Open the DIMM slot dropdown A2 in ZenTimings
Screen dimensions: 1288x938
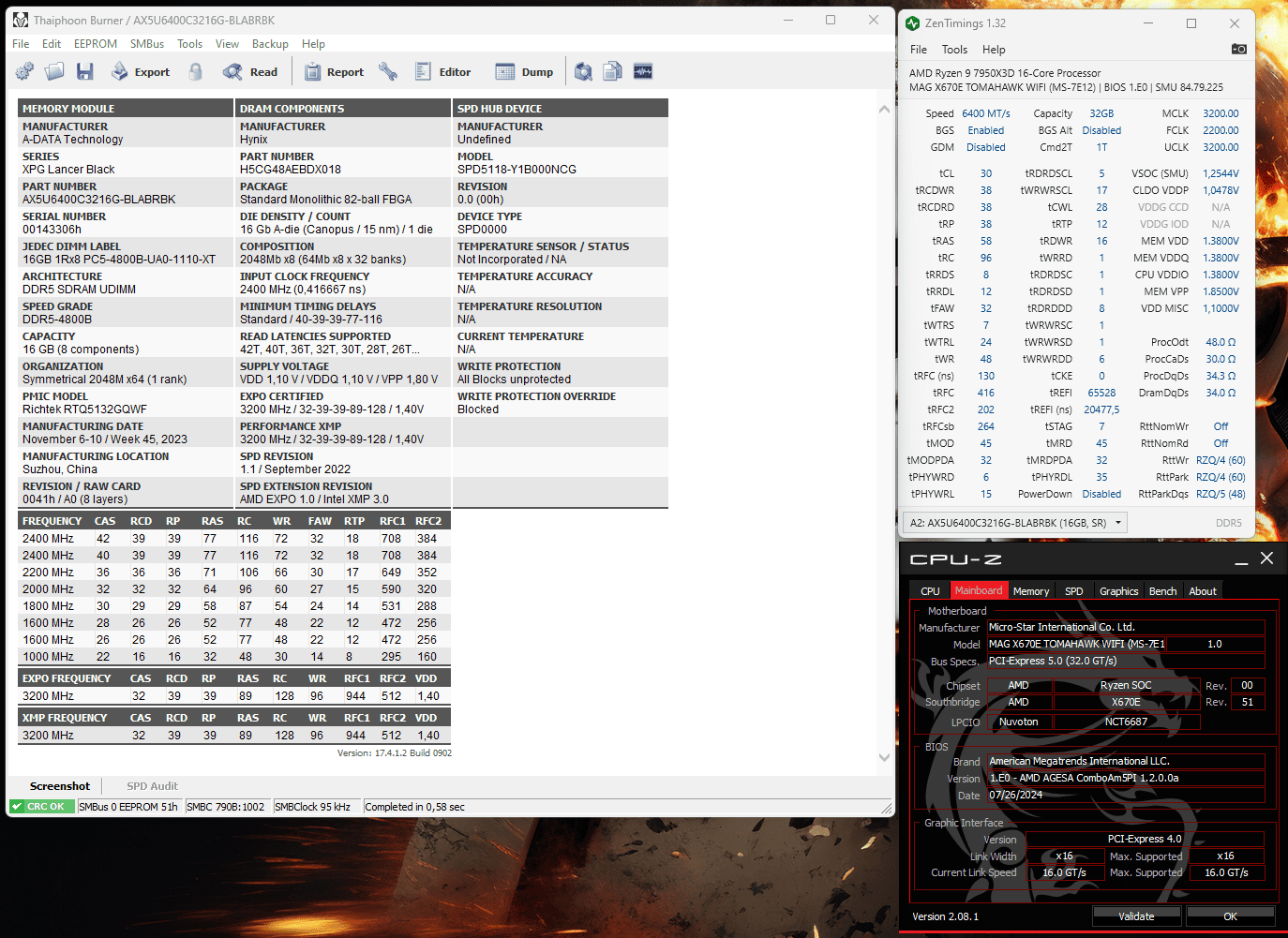point(1014,523)
